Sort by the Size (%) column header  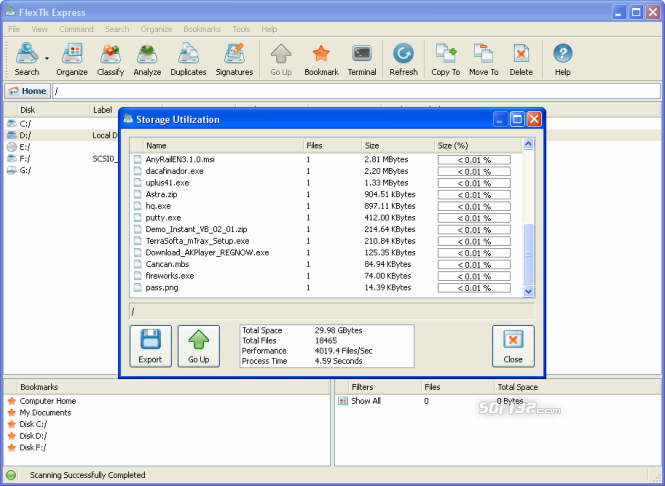point(478,145)
